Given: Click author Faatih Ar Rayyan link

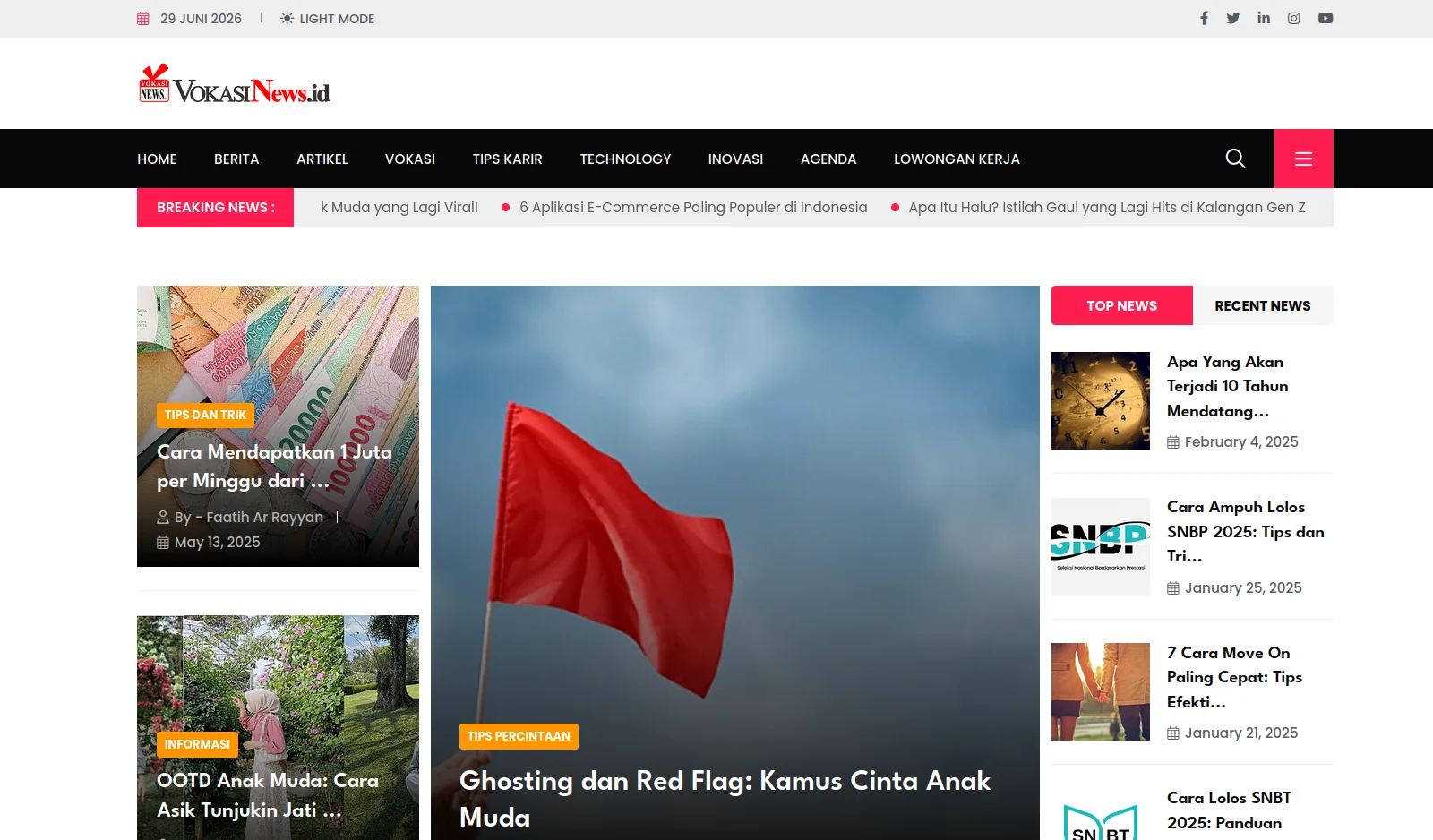Looking at the screenshot, I should tap(249, 517).
